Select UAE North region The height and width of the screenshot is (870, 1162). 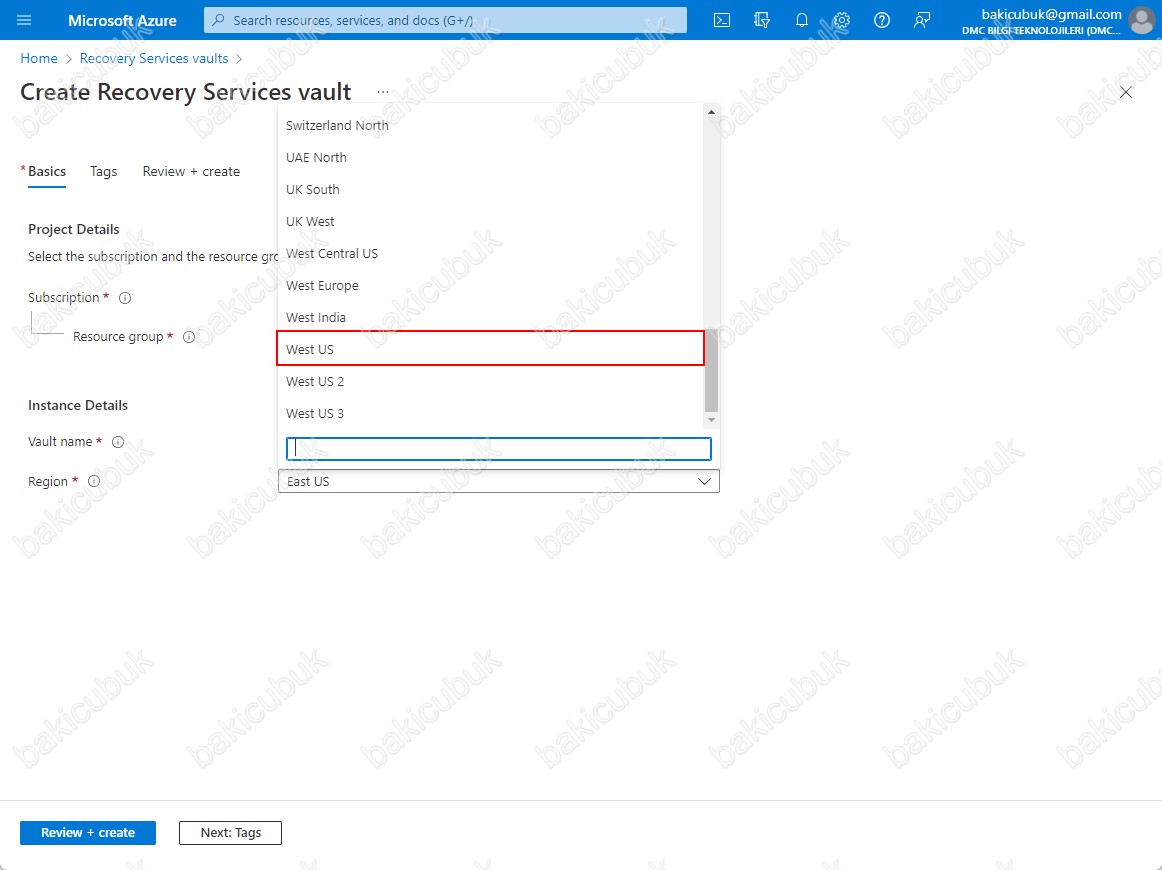click(x=490, y=157)
